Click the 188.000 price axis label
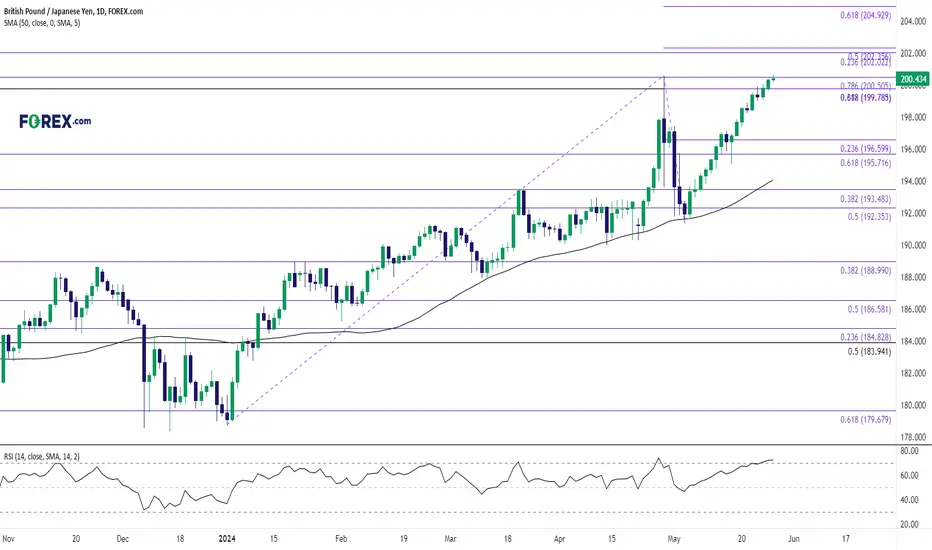The width and height of the screenshot is (932, 550). pyautogui.click(x=913, y=277)
